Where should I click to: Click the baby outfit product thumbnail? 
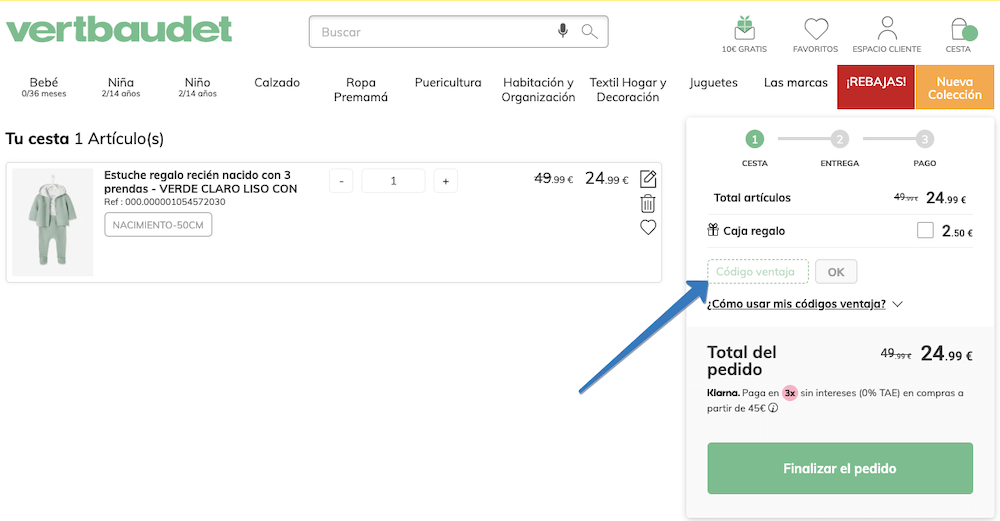(x=52, y=223)
